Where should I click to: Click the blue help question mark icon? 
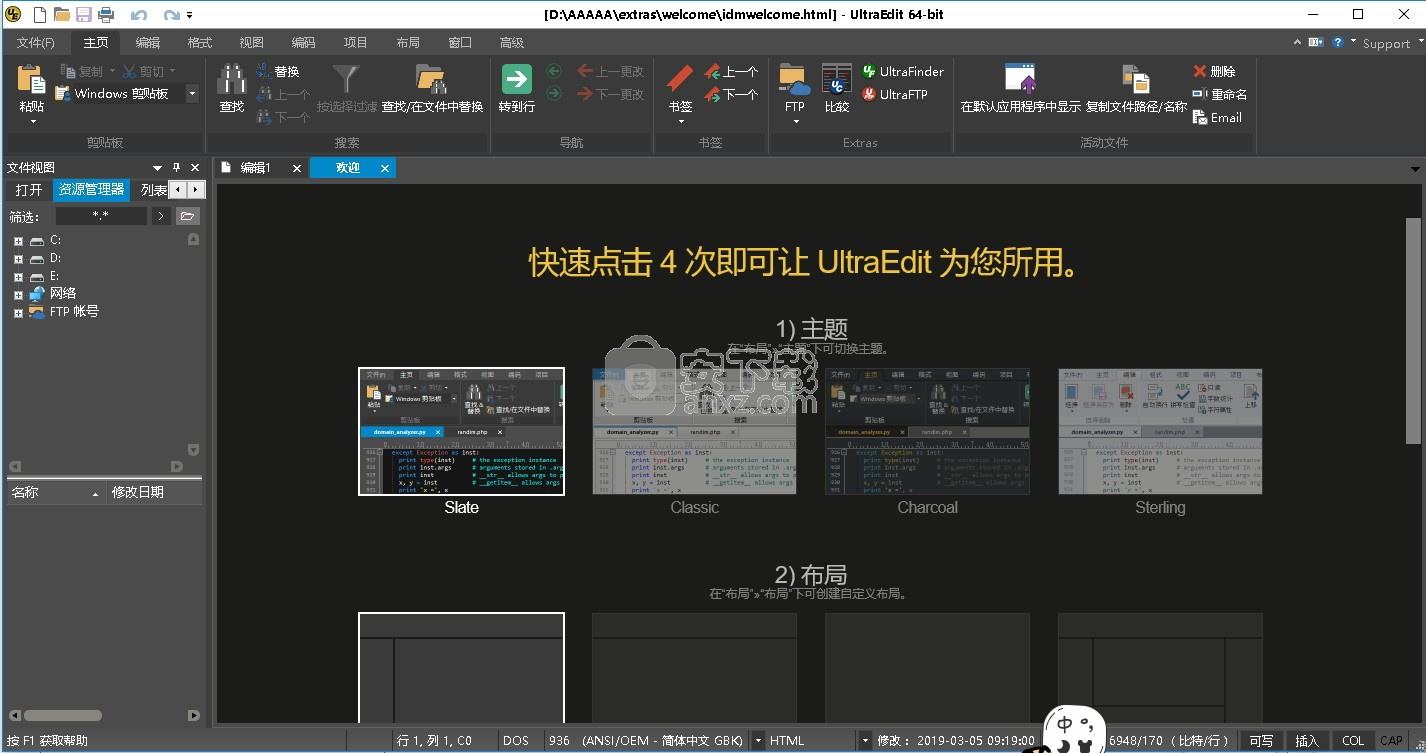[1337, 43]
